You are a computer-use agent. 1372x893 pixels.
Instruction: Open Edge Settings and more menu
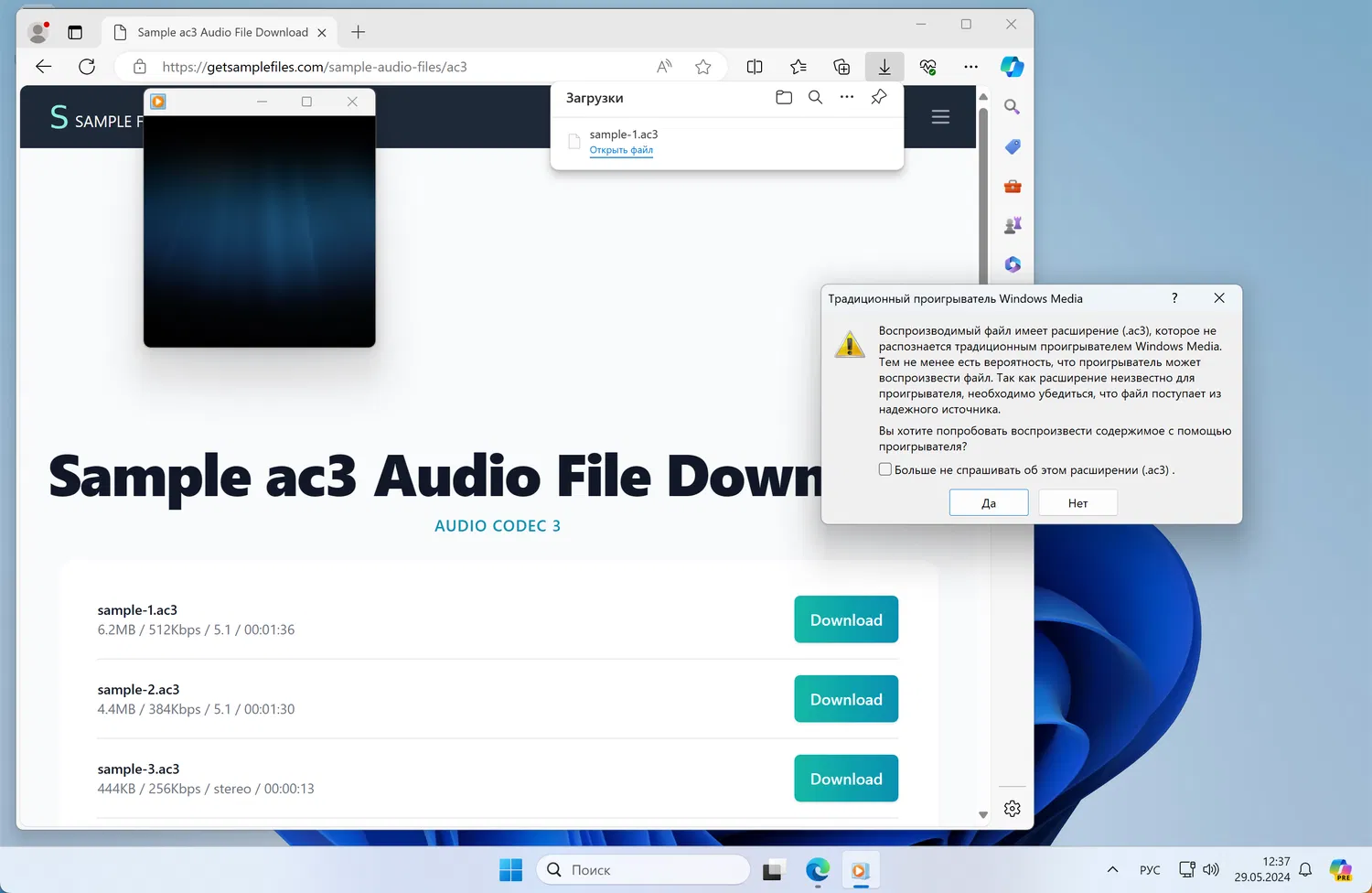click(x=970, y=67)
